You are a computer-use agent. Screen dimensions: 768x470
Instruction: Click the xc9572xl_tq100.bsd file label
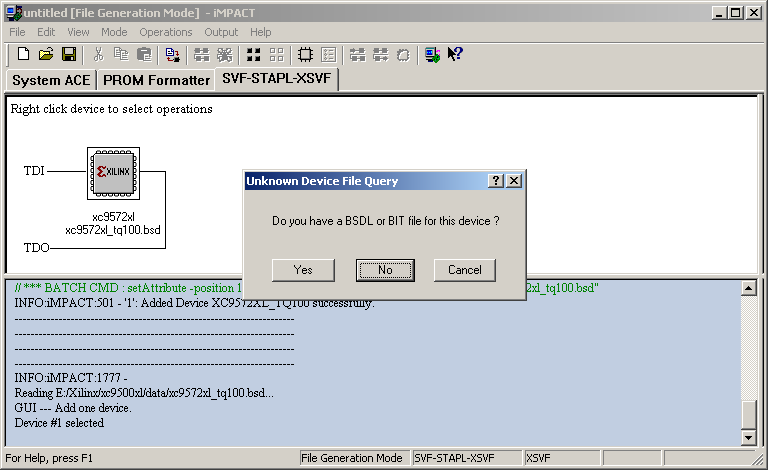coord(113,230)
